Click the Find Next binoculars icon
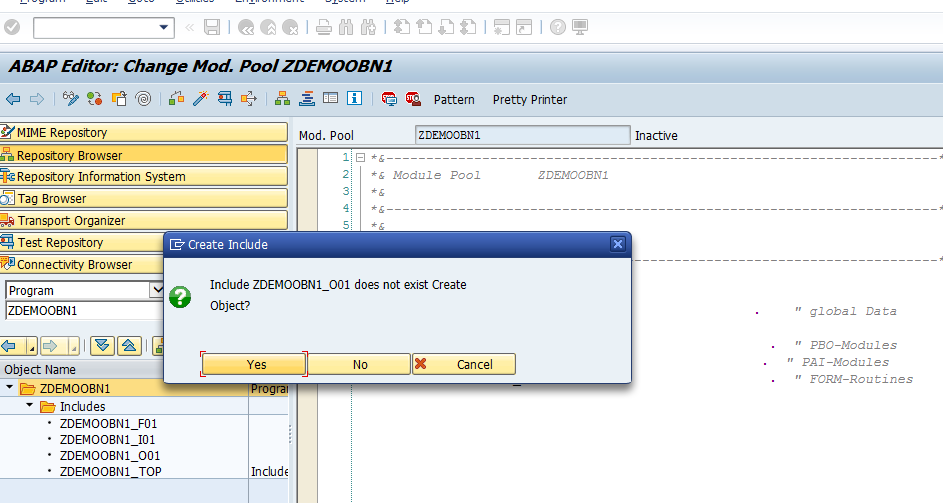 [368, 27]
